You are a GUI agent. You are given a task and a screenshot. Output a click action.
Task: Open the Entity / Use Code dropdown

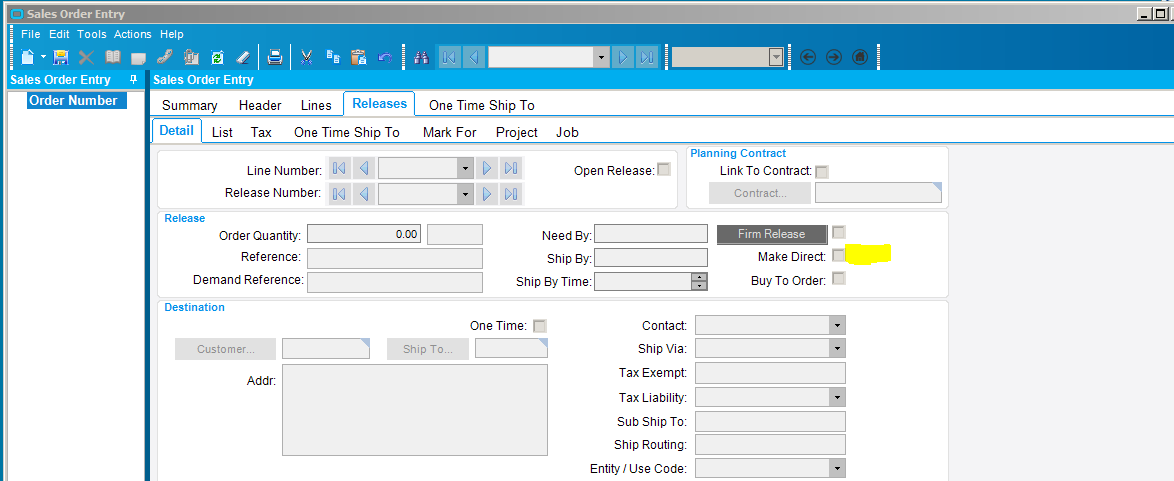(837, 468)
